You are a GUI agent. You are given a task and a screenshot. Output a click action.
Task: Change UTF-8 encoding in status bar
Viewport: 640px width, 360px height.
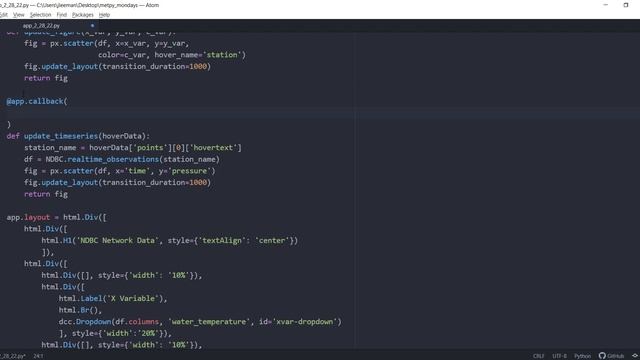point(559,356)
